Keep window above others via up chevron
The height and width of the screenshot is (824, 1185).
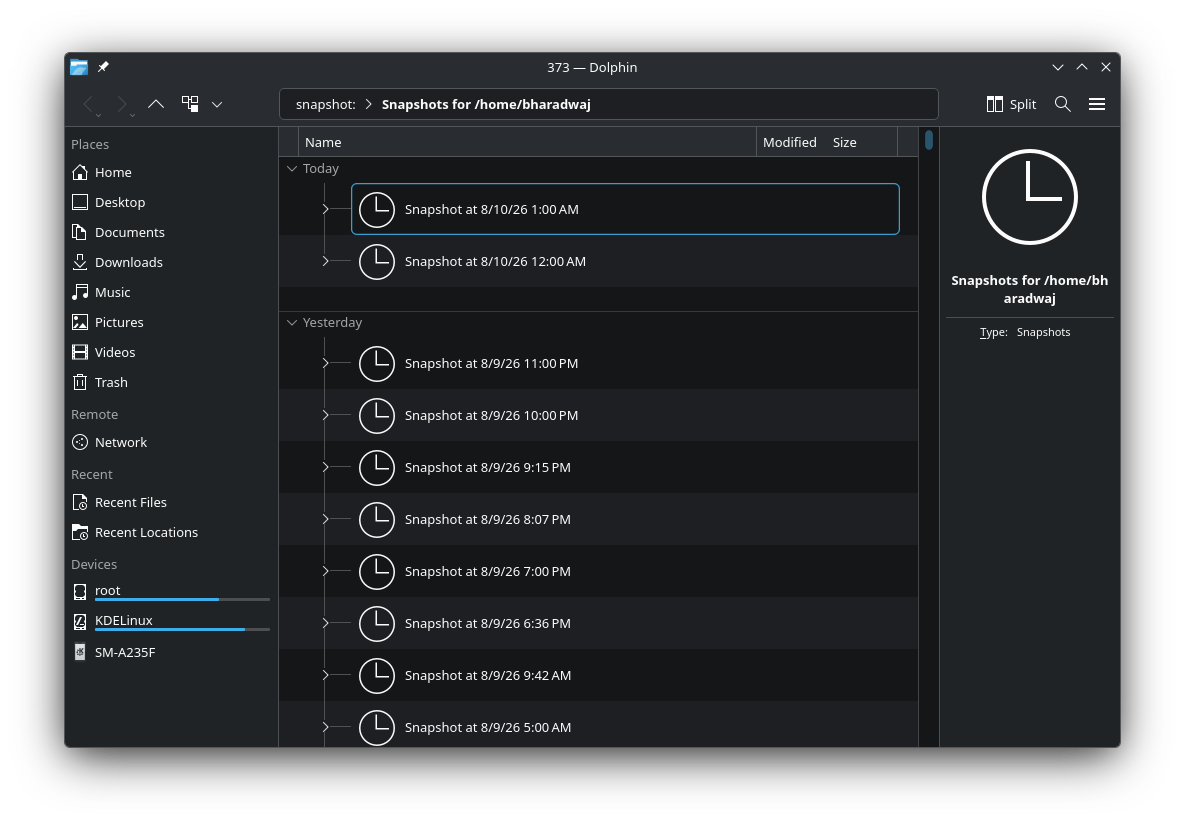(x=1082, y=67)
